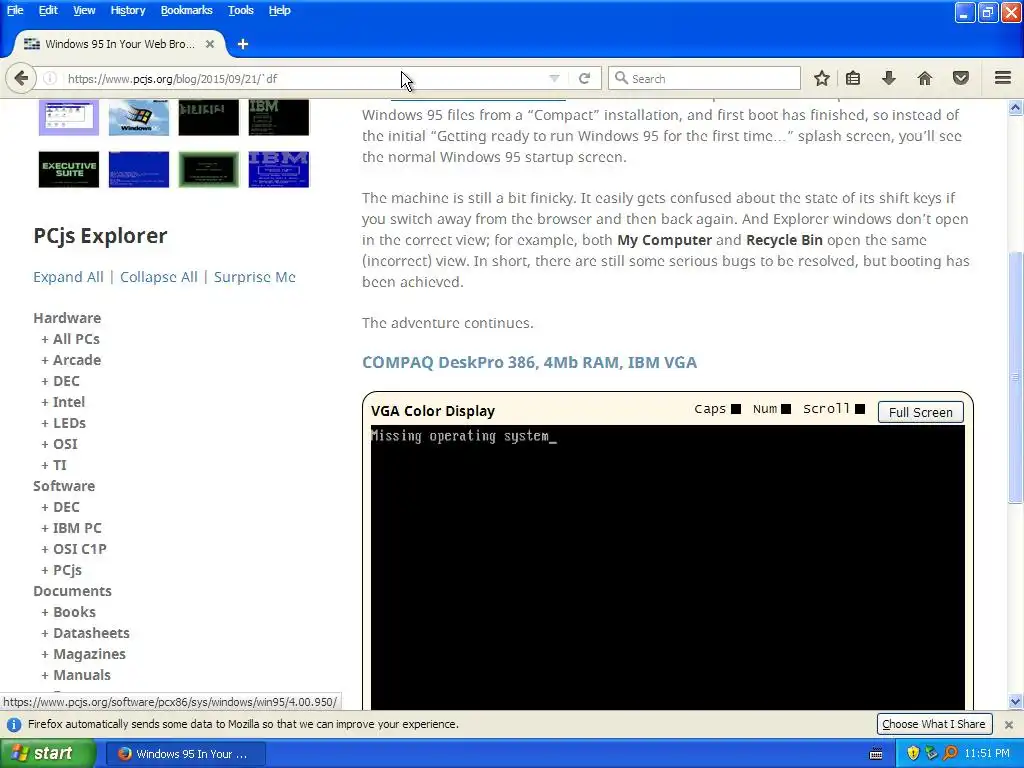Click the Full Screen button

920,412
